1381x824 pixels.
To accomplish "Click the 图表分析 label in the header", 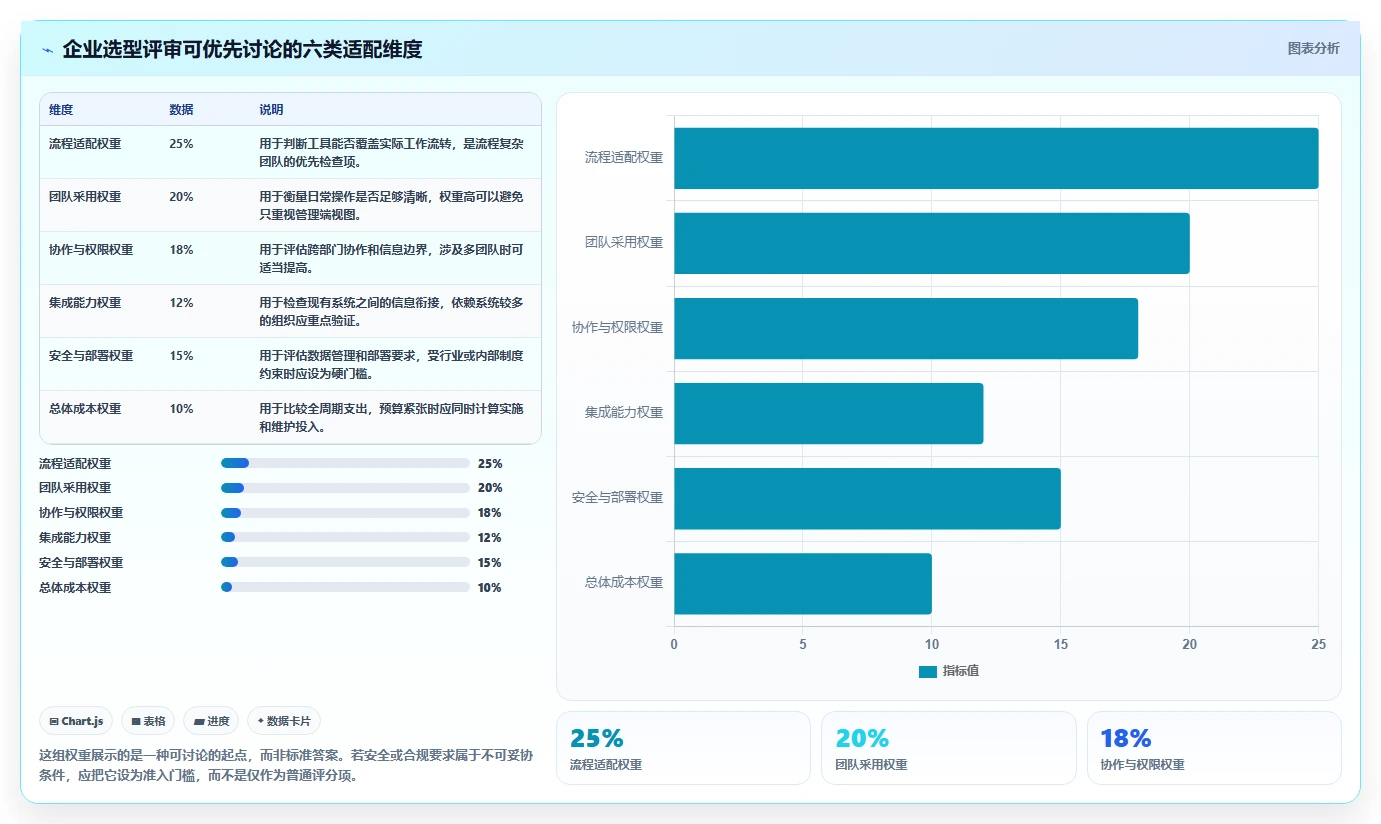I will coord(1313,49).
